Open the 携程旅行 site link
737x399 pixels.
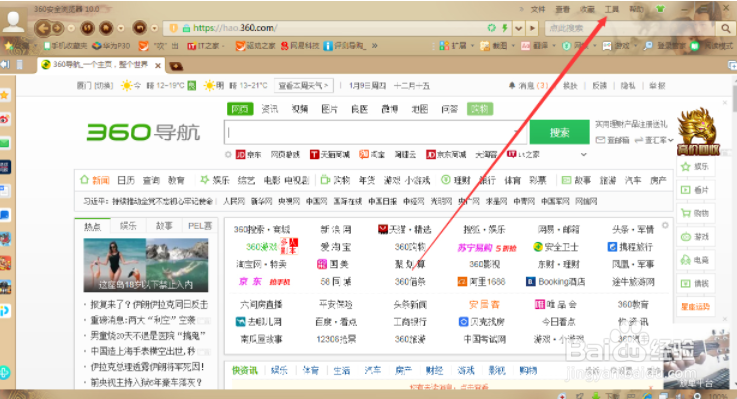tap(630, 247)
